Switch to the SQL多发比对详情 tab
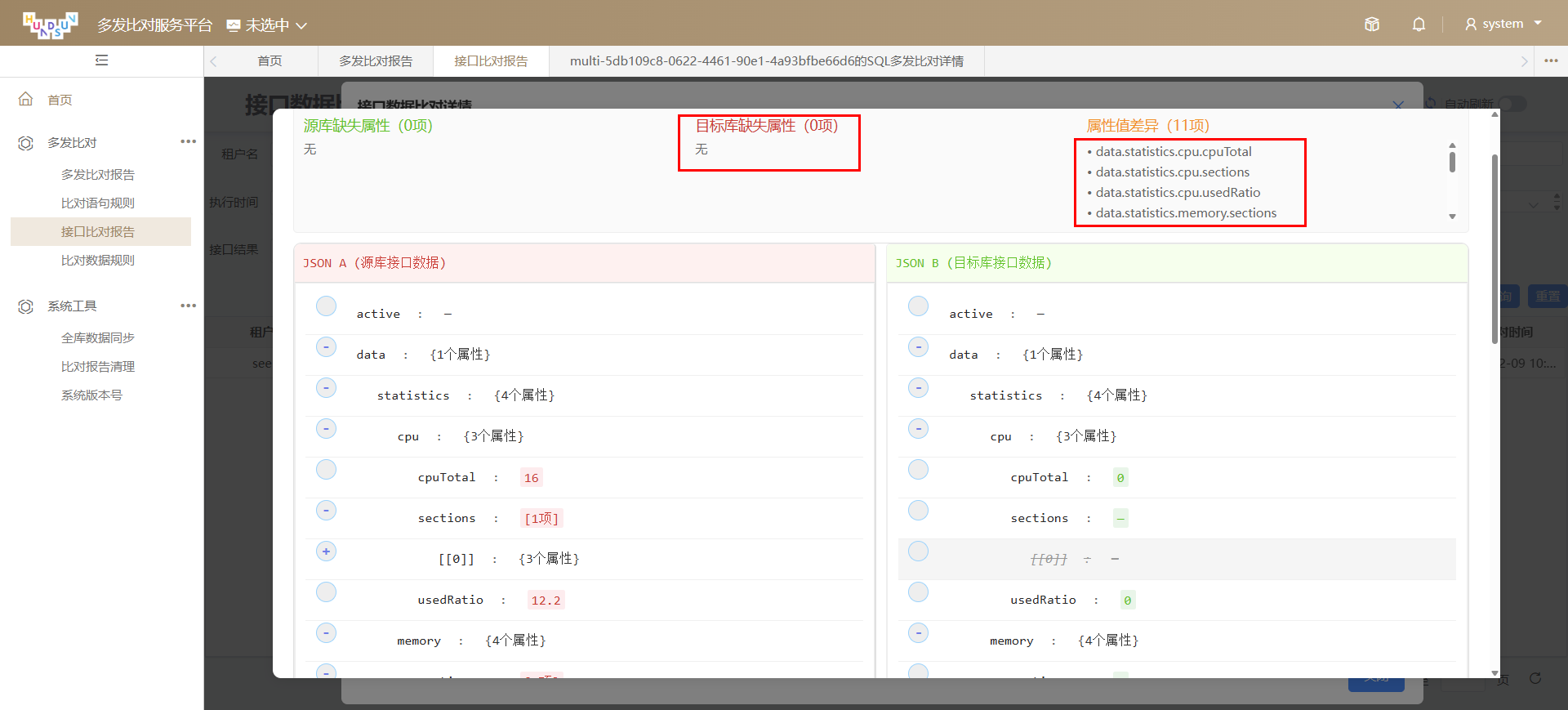Screen dimensions: 1568x710 [x=766, y=61]
